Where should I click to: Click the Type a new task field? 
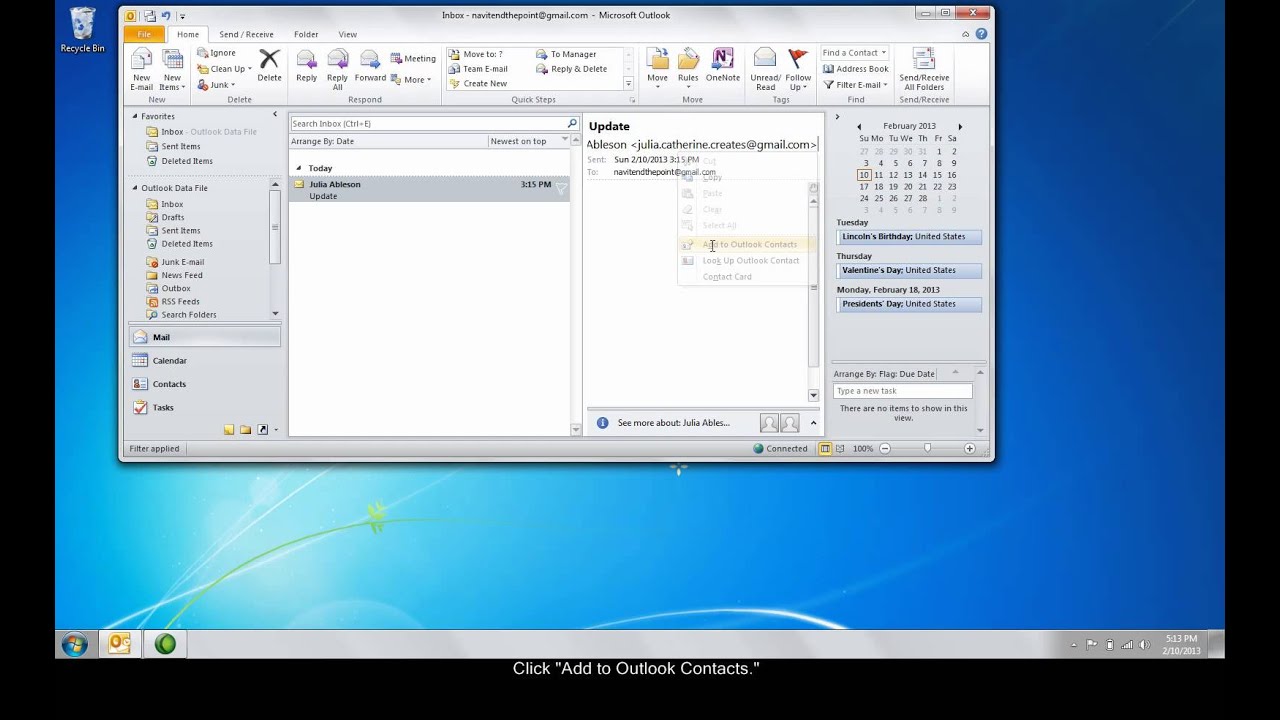[x=902, y=391]
